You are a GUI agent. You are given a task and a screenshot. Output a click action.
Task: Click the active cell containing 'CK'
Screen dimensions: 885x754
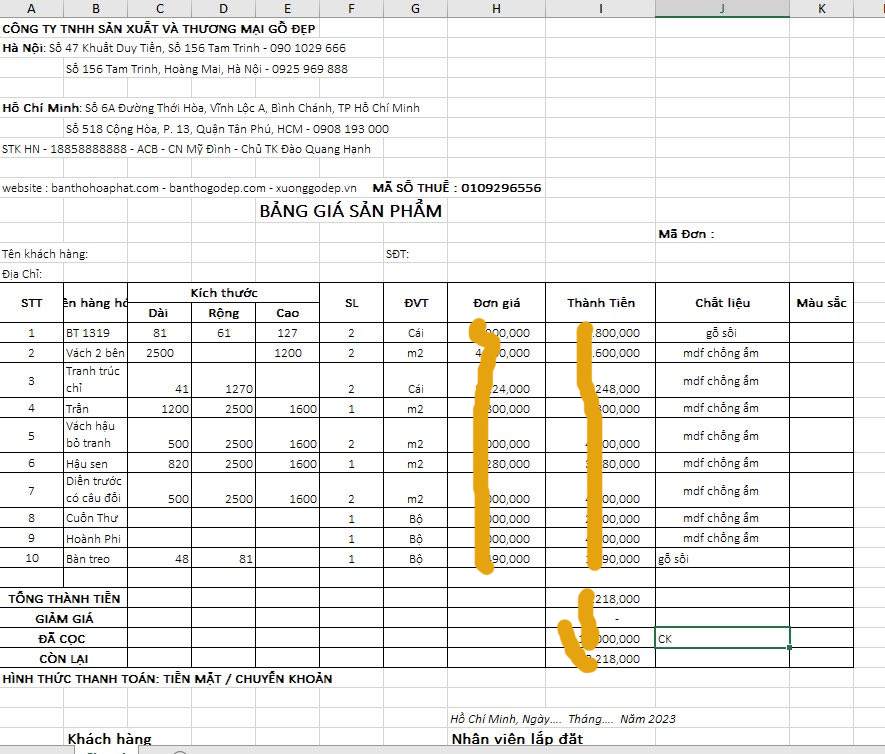(722, 638)
